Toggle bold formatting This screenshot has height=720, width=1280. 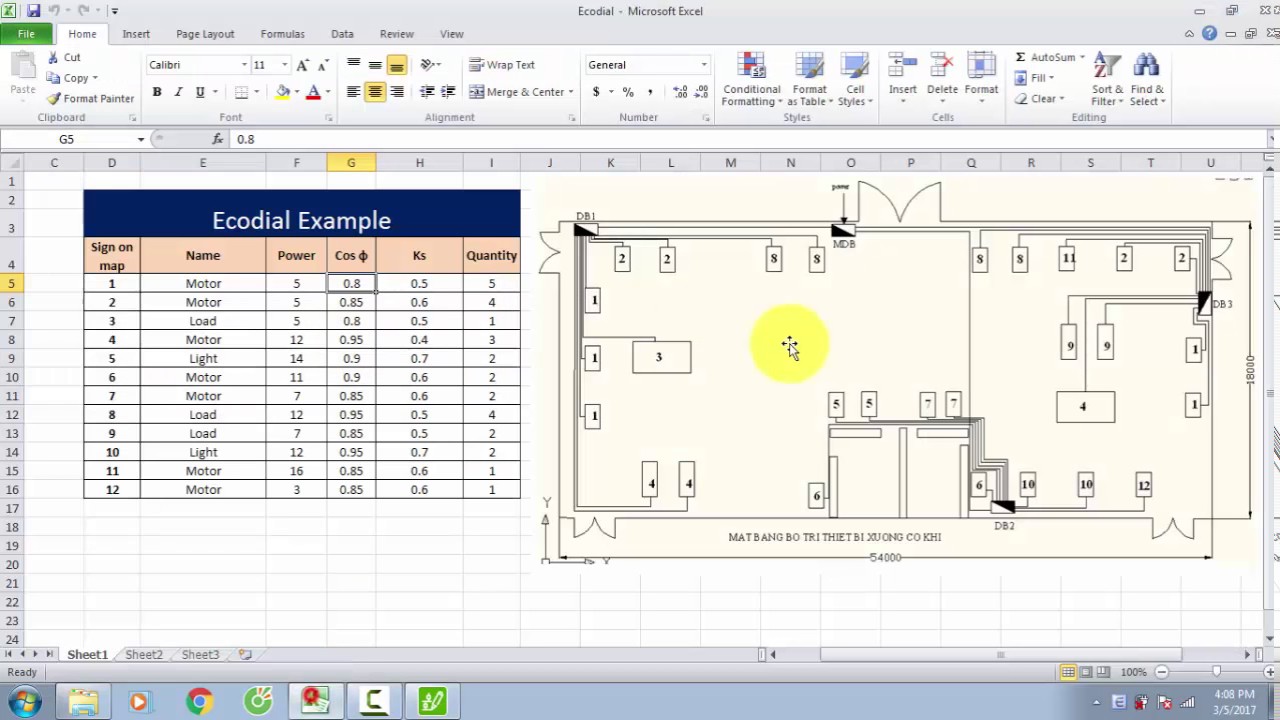157,91
